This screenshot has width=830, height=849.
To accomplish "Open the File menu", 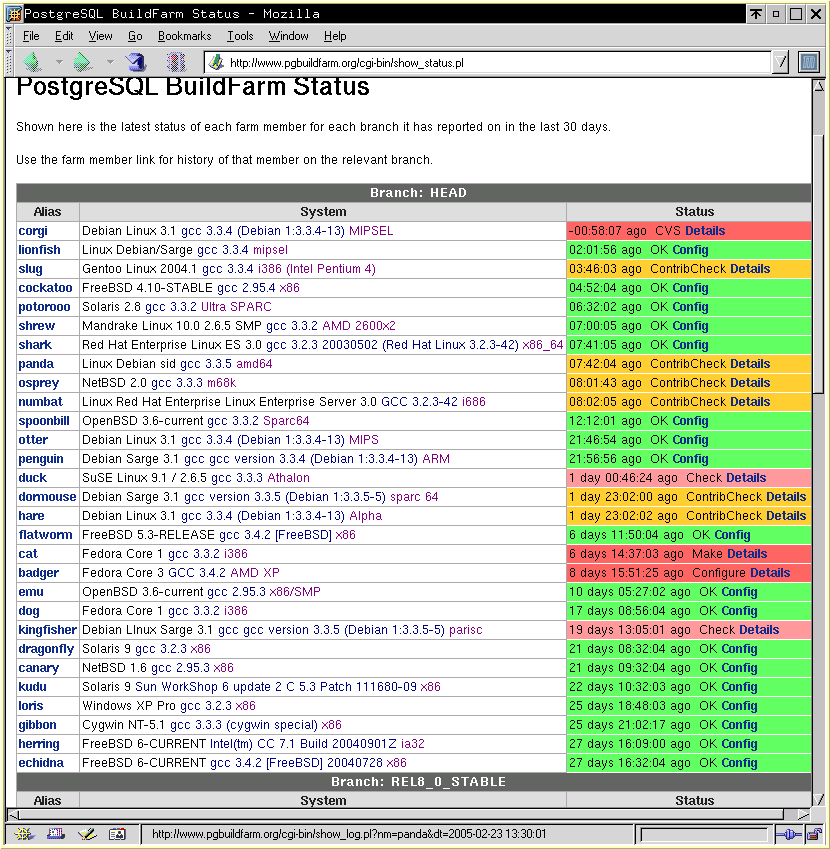I will tap(31, 36).
